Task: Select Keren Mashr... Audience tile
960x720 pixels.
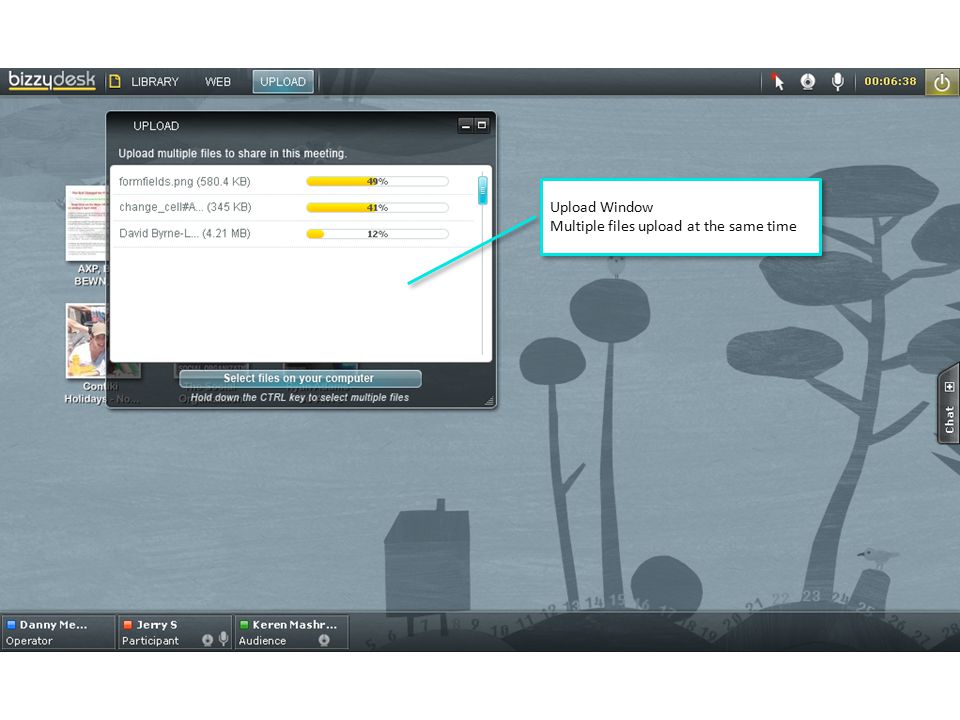Action: [291, 632]
